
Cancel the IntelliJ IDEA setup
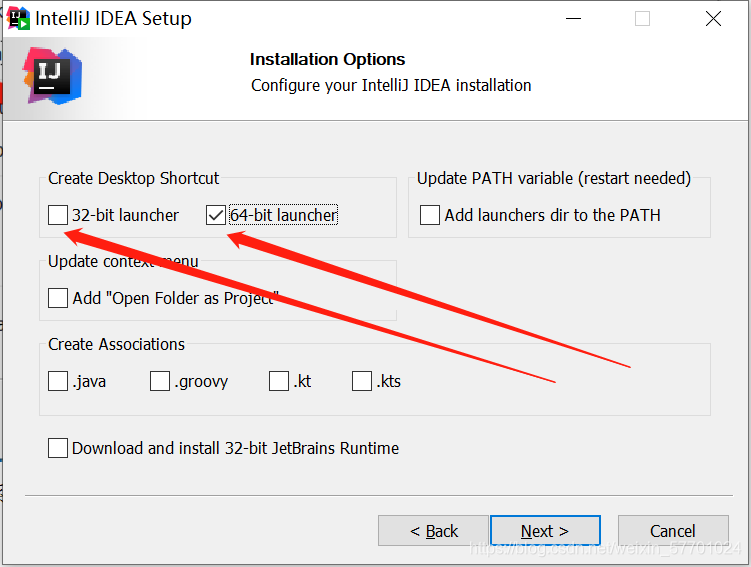(x=673, y=531)
